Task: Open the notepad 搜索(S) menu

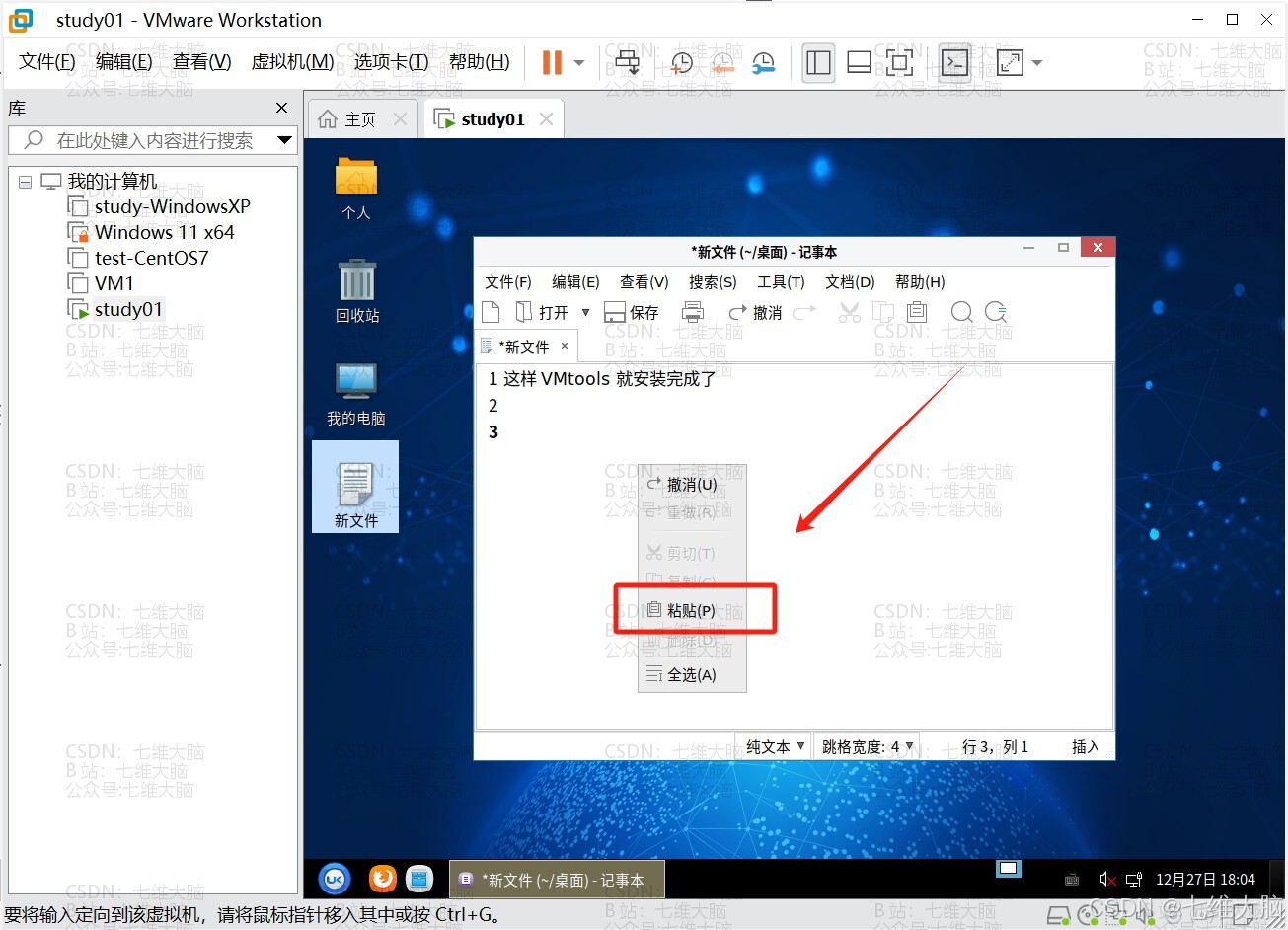Action: (713, 282)
